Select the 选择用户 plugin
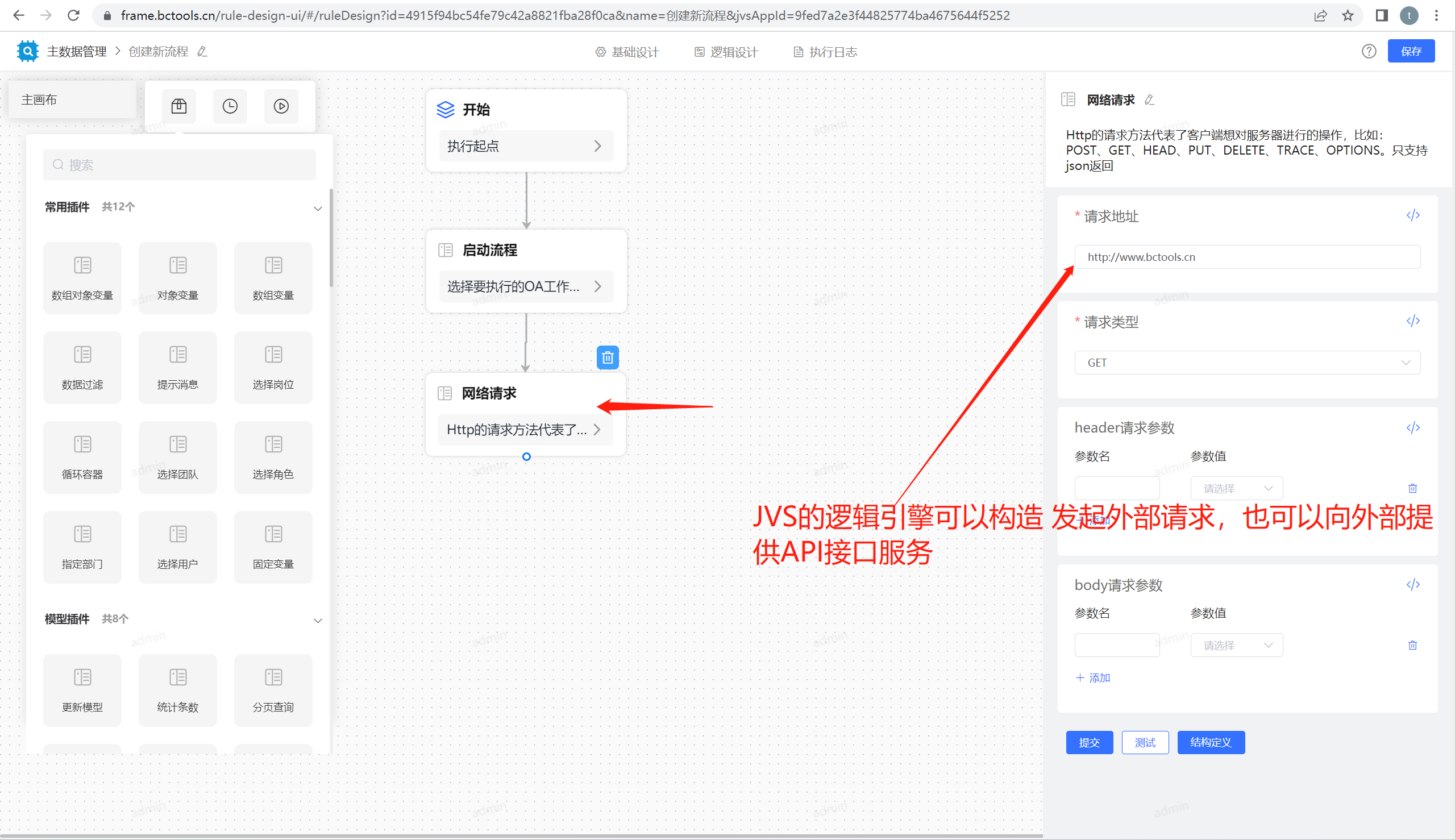Viewport: 1455px width, 840px height. coord(178,547)
